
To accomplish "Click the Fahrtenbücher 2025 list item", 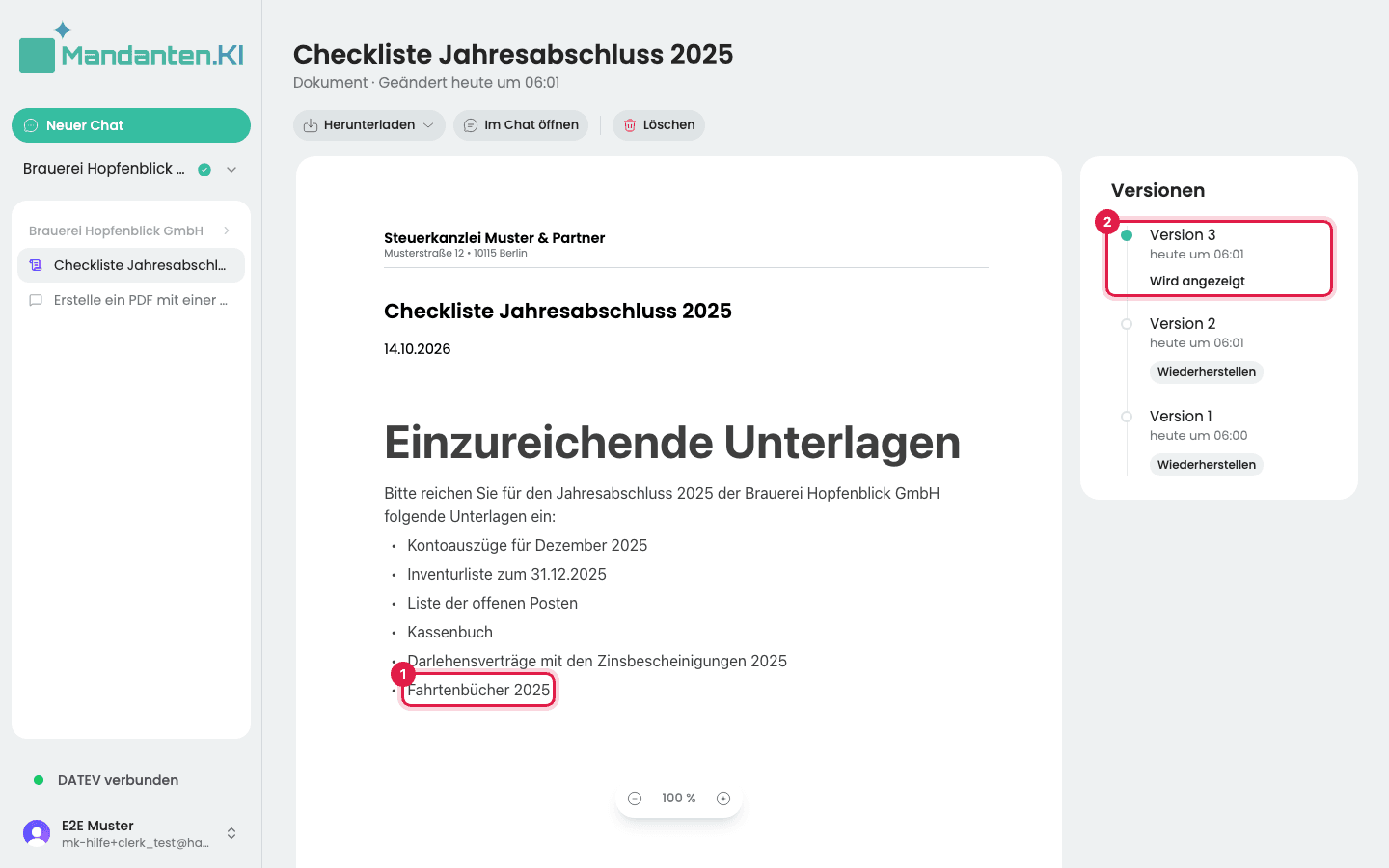I will pyautogui.click(x=478, y=690).
